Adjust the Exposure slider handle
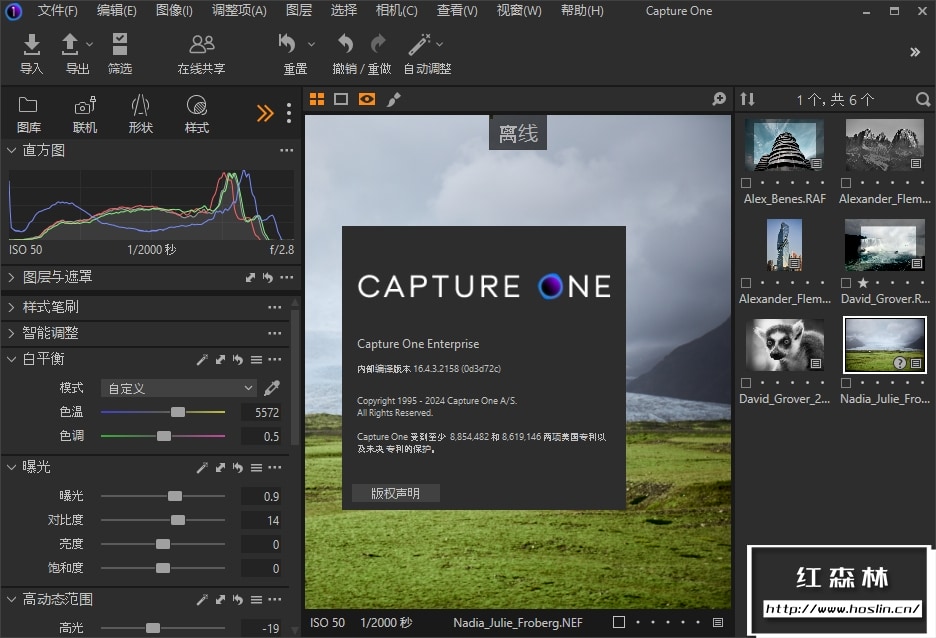 [x=175, y=496]
